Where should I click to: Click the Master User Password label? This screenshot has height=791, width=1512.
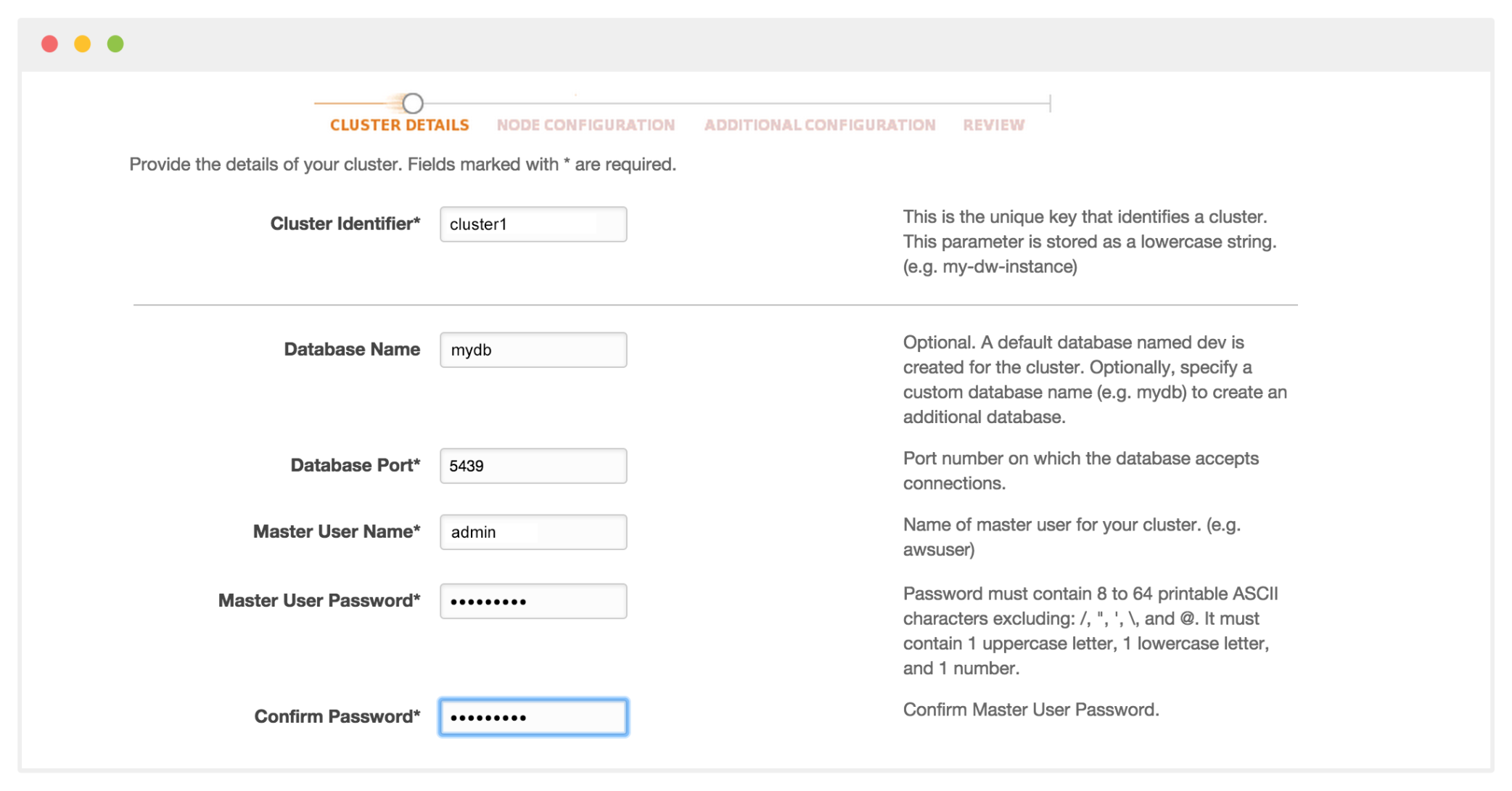[x=318, y=600]
